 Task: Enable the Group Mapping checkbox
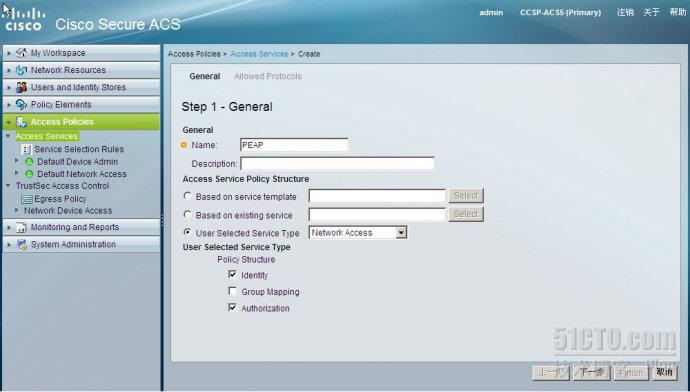[232, 291]
